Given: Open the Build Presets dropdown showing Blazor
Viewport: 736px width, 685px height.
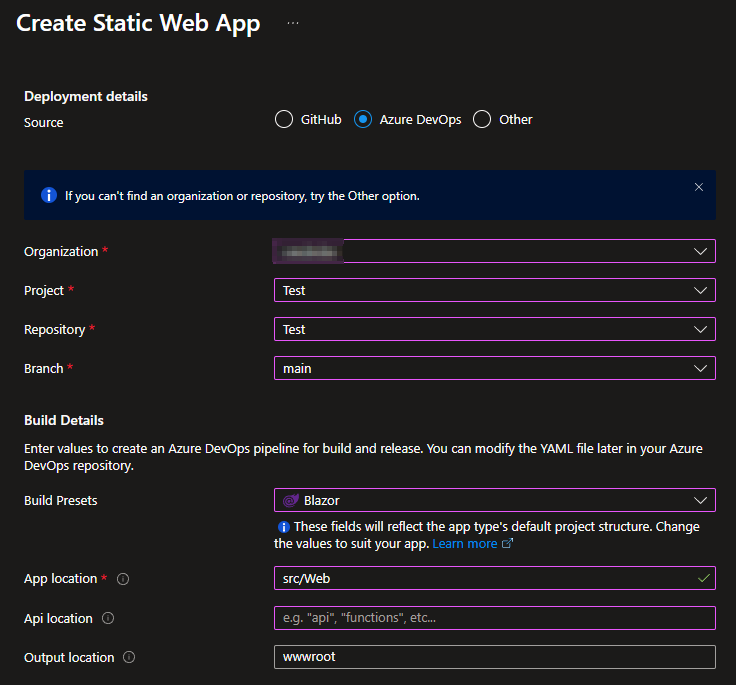Looking at the screenshot, I should point(495,500).
